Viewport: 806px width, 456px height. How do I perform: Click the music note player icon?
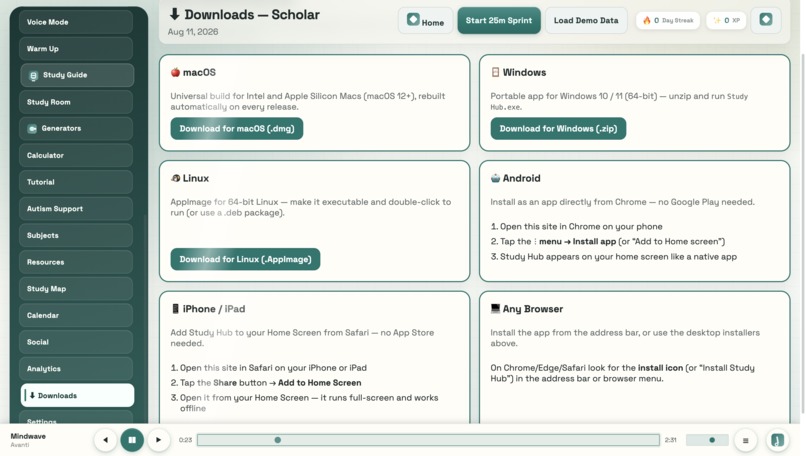click(x=777, y=440)
